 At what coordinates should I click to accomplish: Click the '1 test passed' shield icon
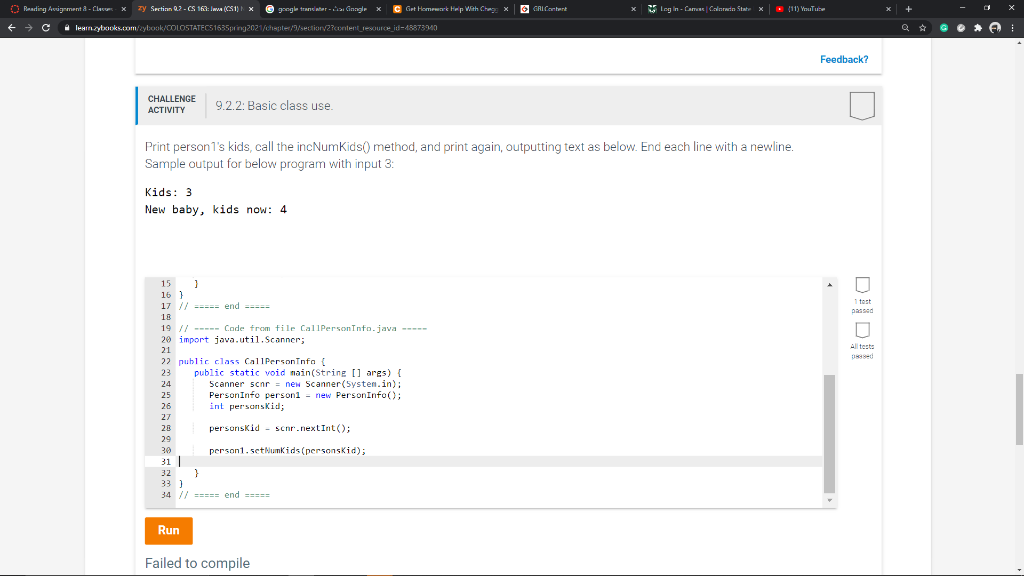(860, 286)
